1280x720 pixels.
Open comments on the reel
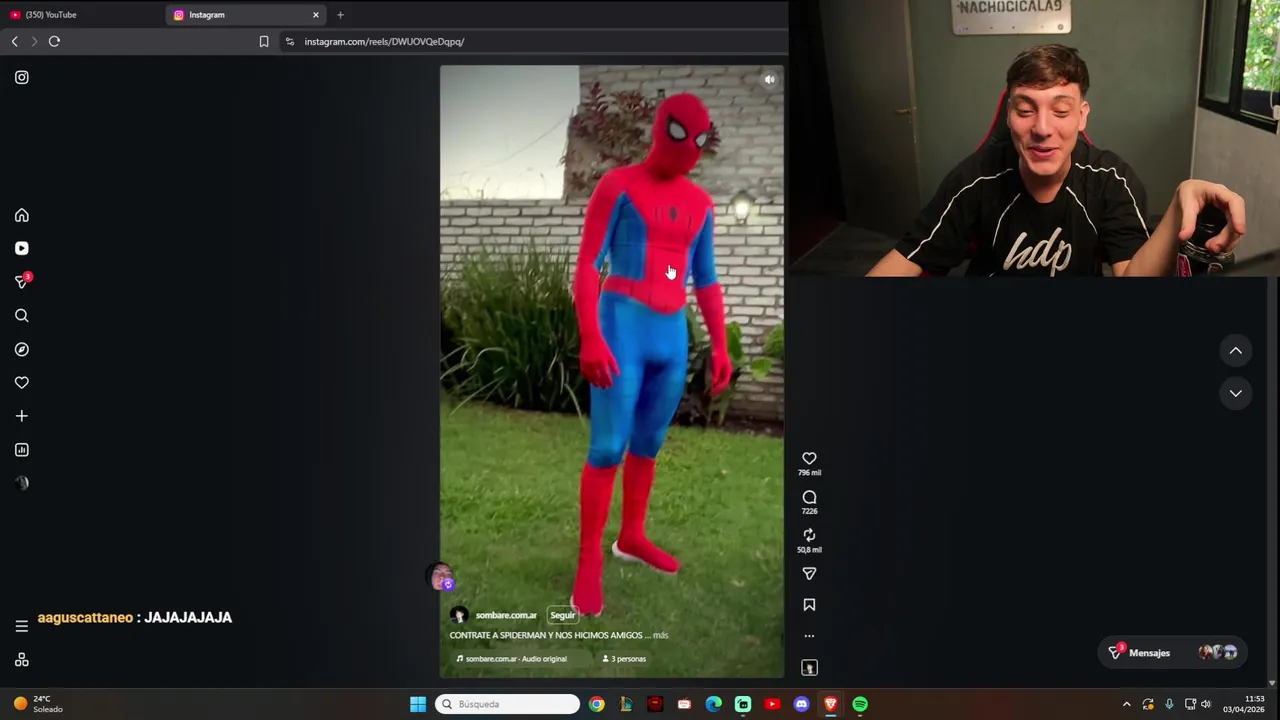pos(809,497)
